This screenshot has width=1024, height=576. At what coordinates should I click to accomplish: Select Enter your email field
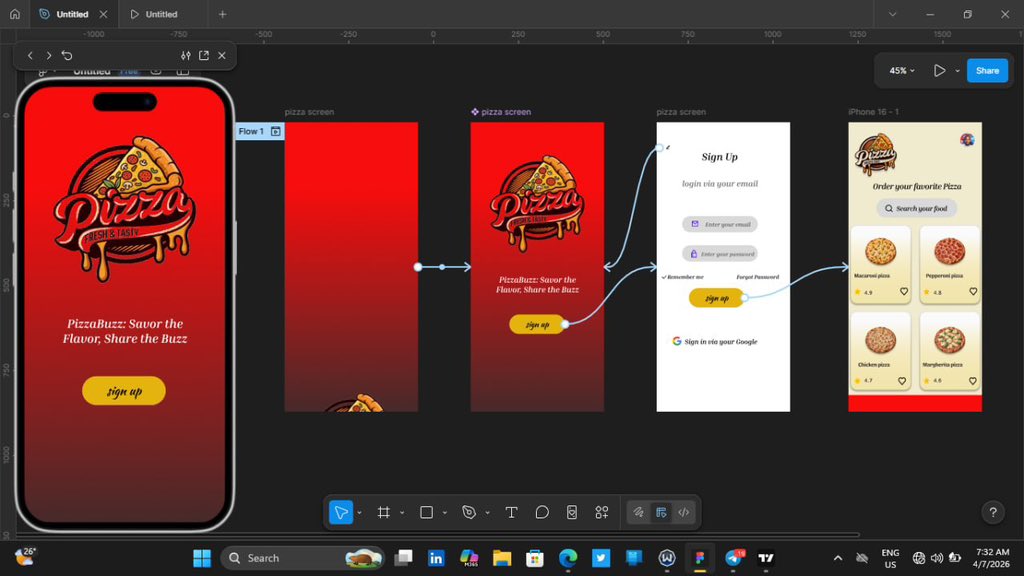tap(720, 224)
